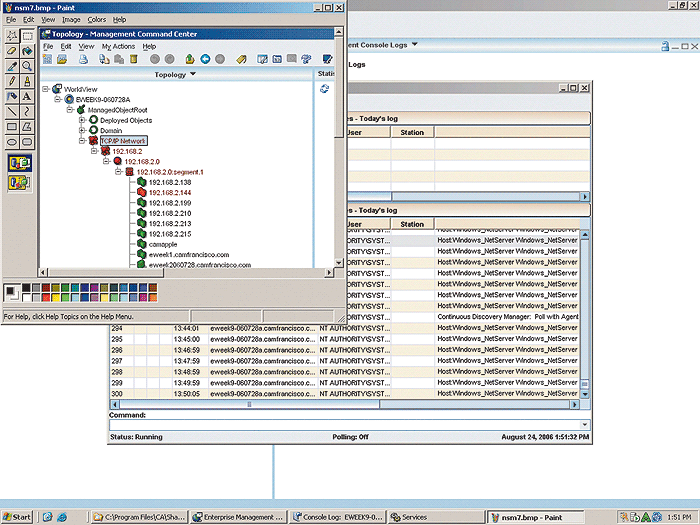Click the blue back arrow in the Topology toolbar

(x=205, y=59)
